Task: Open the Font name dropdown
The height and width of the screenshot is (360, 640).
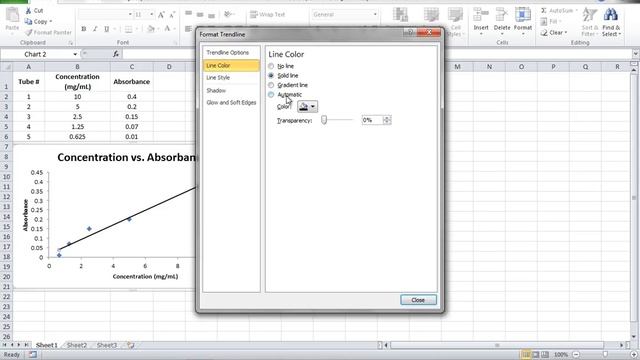Action: click(x=130, y=15)
